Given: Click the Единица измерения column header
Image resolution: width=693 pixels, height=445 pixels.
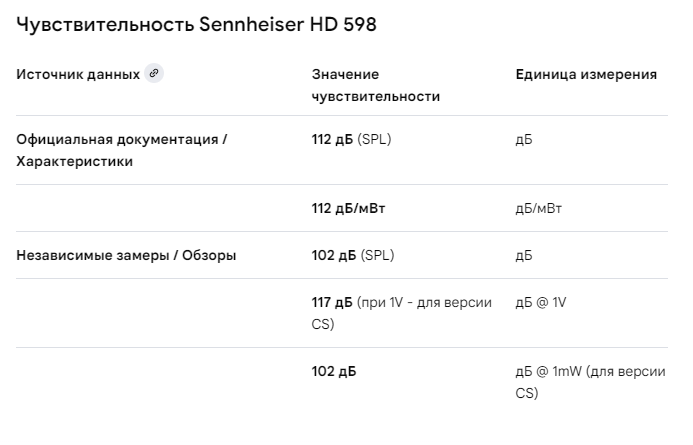Looking at the screenshot, I should [x=586, y=74].
